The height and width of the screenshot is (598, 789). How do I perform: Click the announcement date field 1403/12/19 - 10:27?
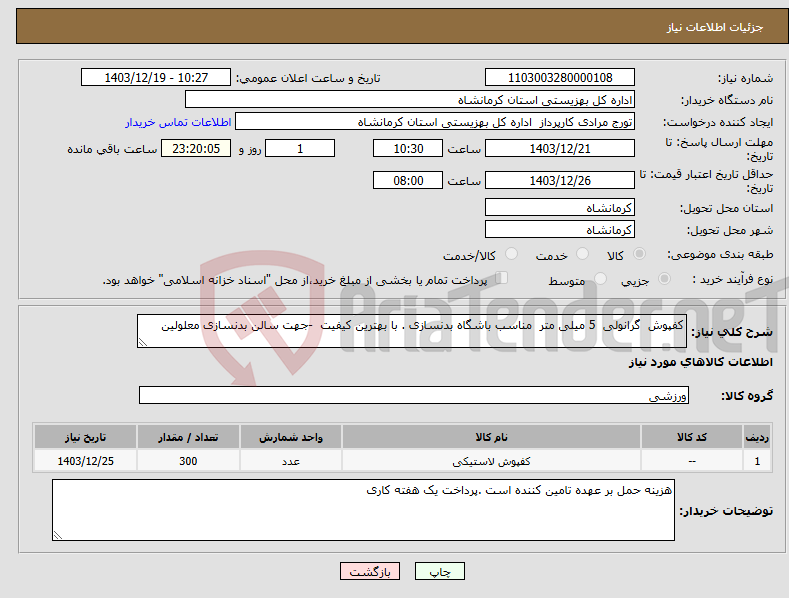[x=156, y=78]
